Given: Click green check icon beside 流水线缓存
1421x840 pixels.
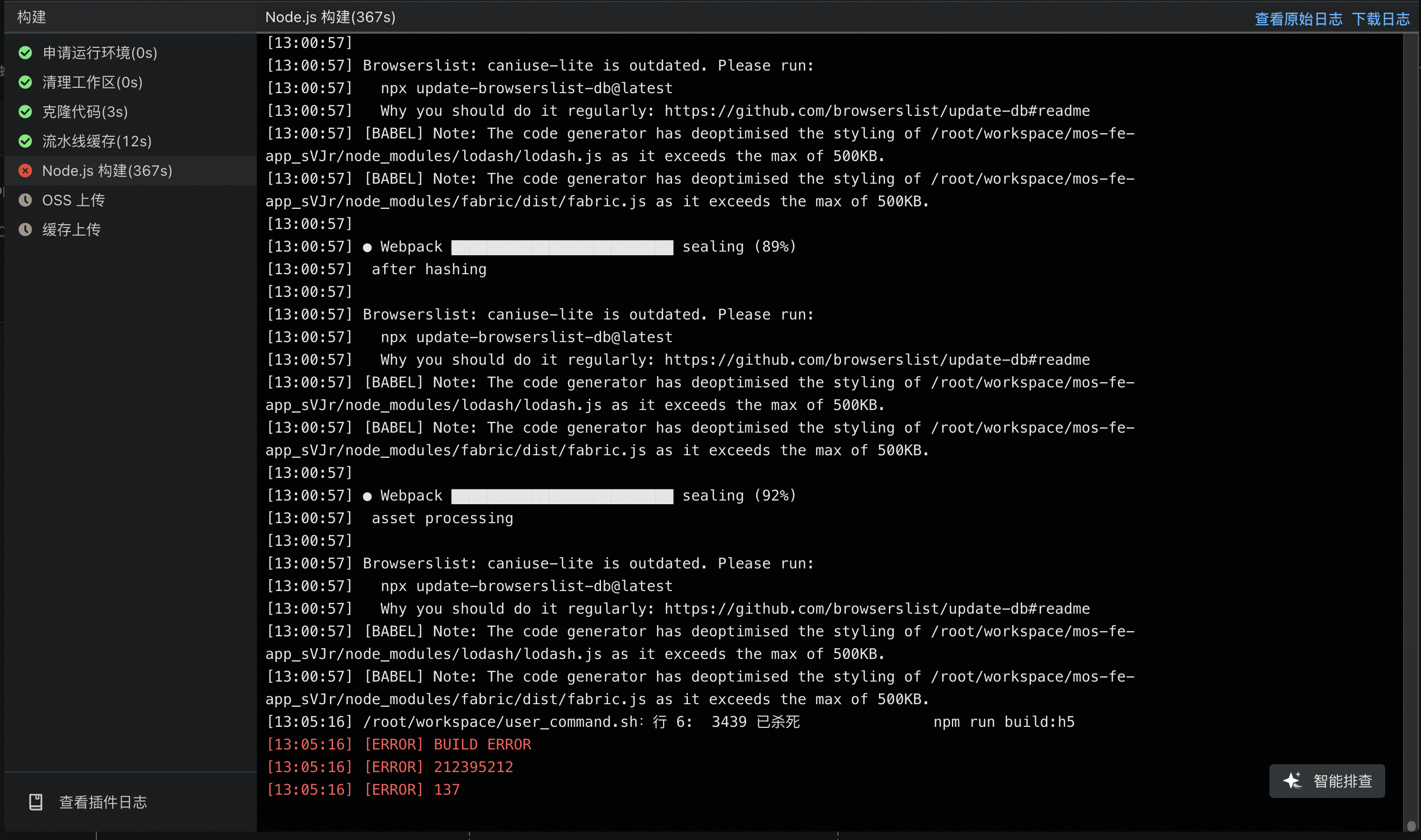Looking at the screenshot, I should point(25,141).
